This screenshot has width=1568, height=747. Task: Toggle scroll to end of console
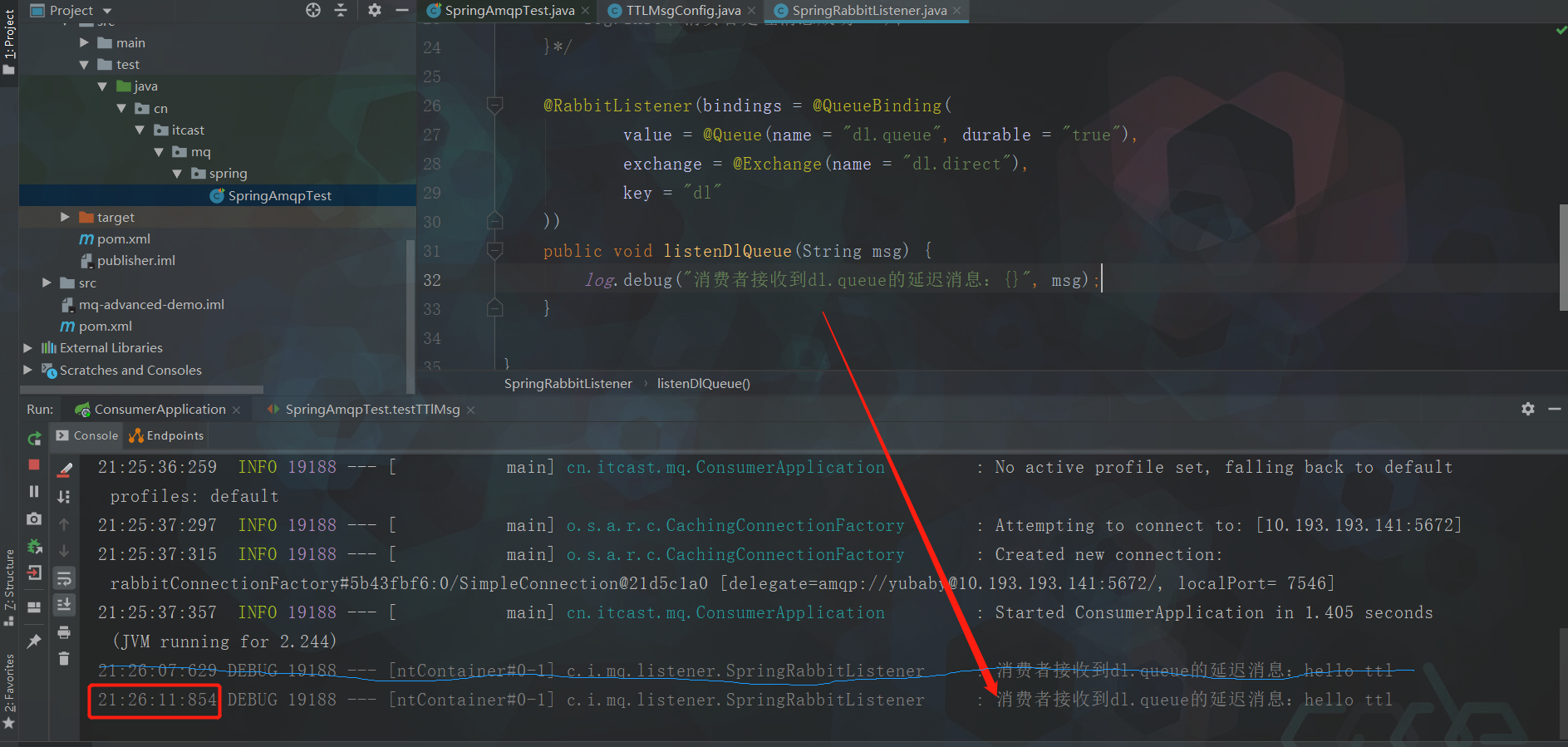64,604
